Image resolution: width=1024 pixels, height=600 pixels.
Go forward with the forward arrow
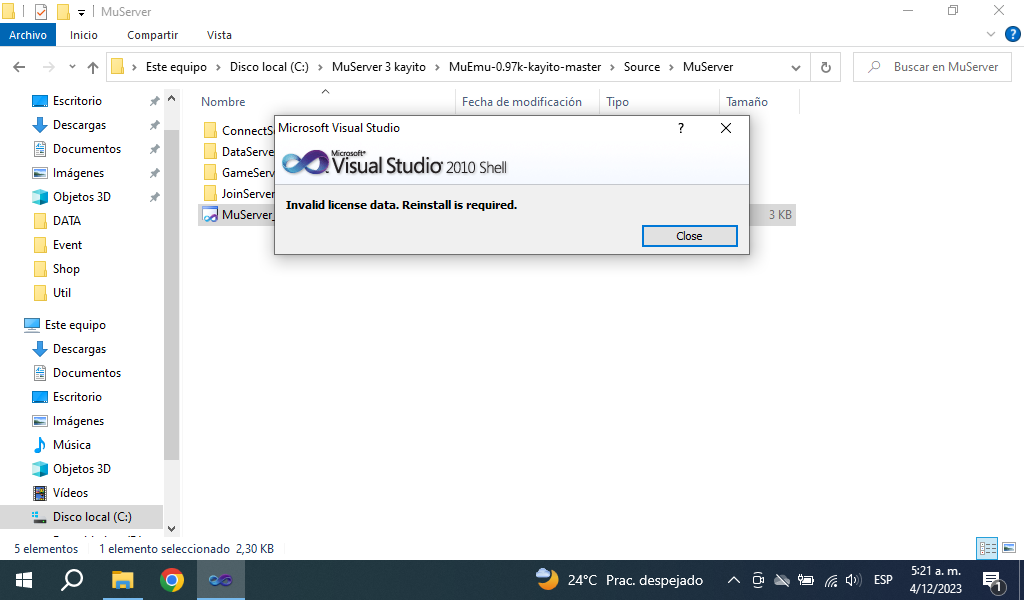(48, 67)
